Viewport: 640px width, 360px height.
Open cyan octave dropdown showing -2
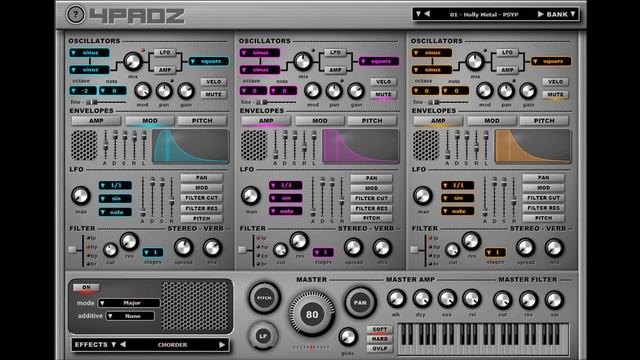tap(83, 91)
